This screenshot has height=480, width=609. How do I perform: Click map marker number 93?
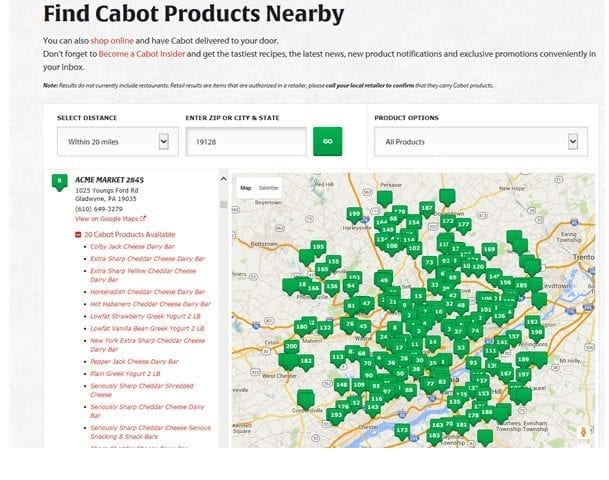[473, 364]
